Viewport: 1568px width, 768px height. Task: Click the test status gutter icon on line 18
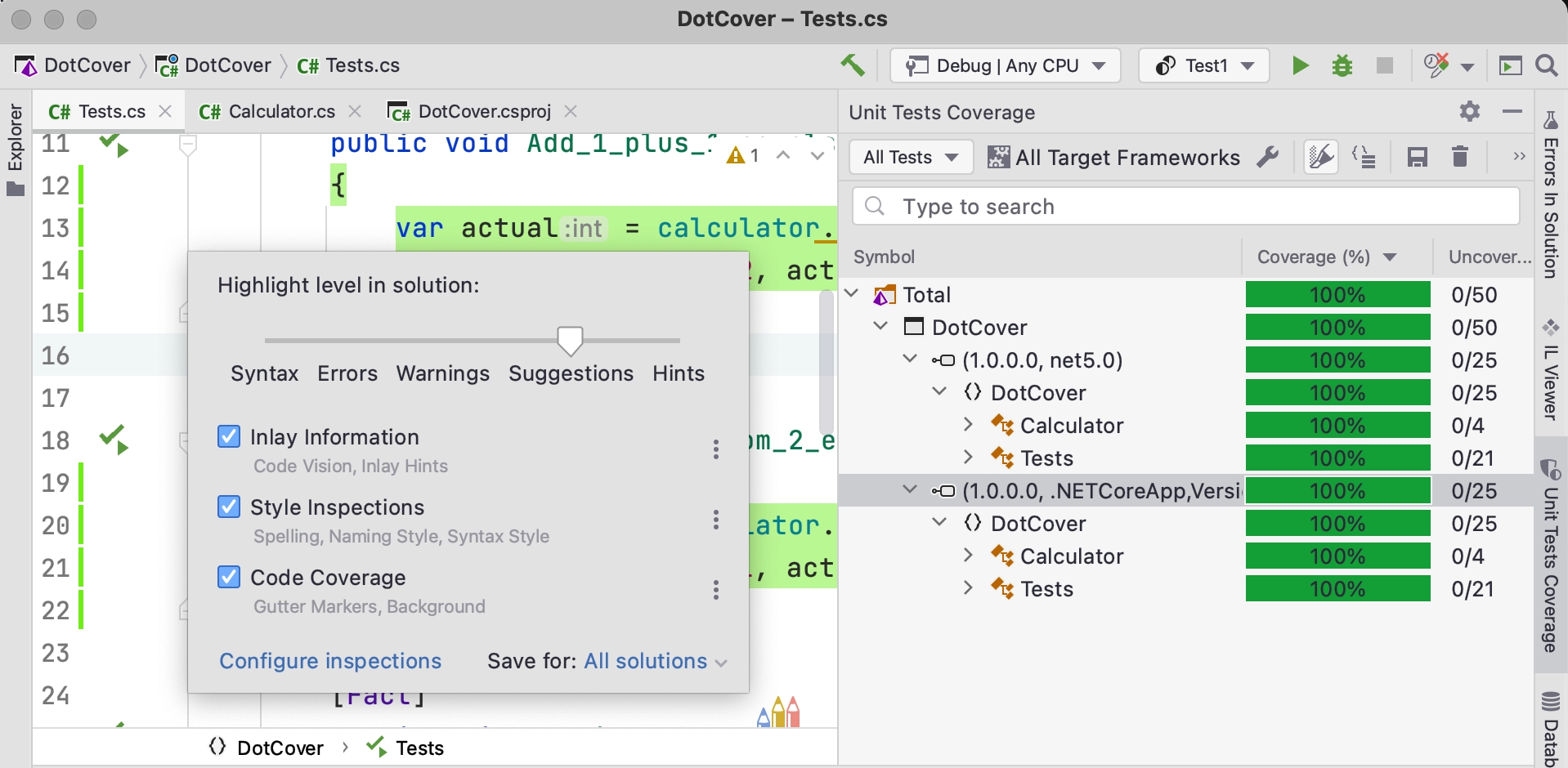point(114,440)
